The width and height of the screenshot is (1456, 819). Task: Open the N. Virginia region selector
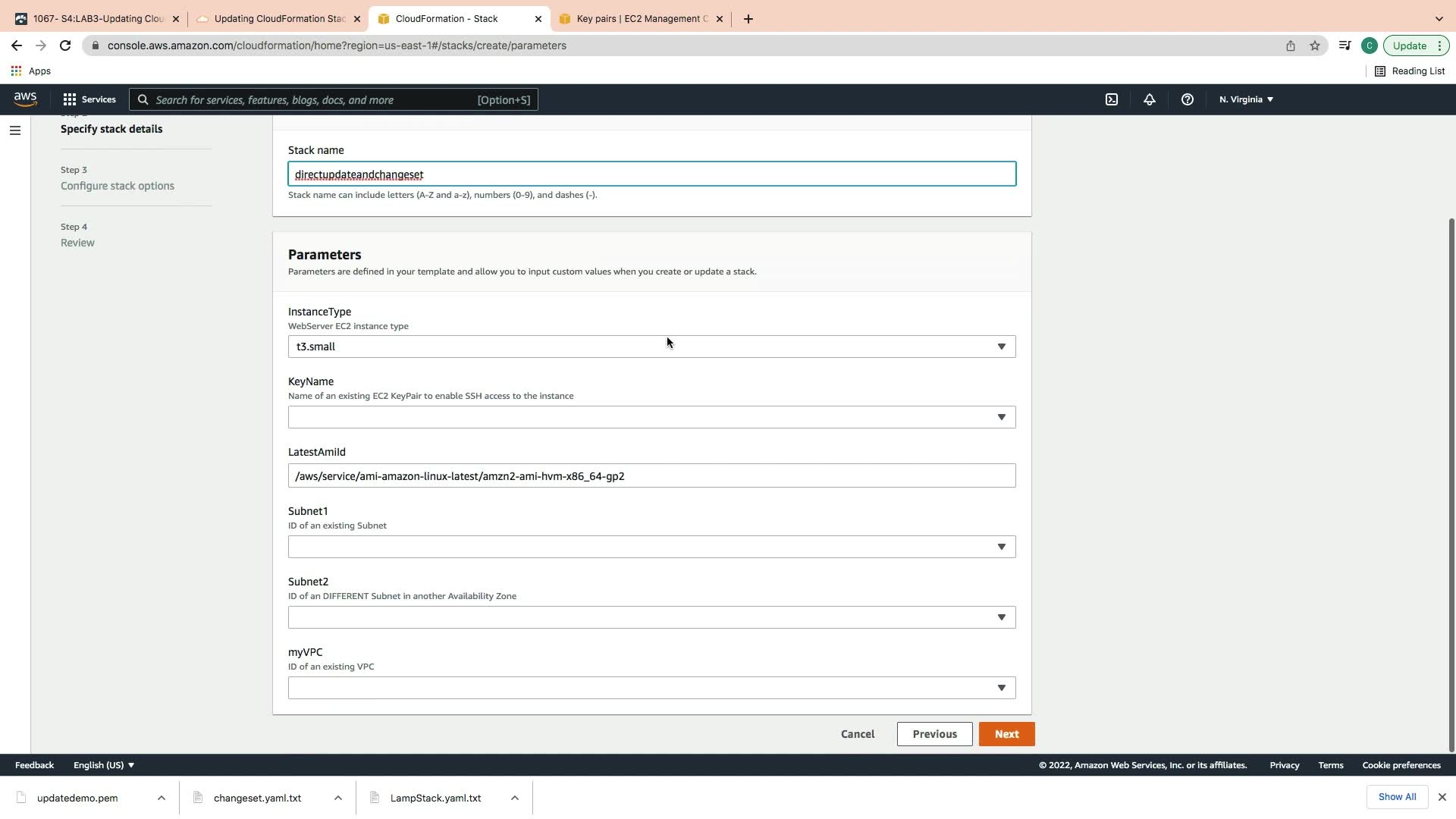tap(1246, 99)
